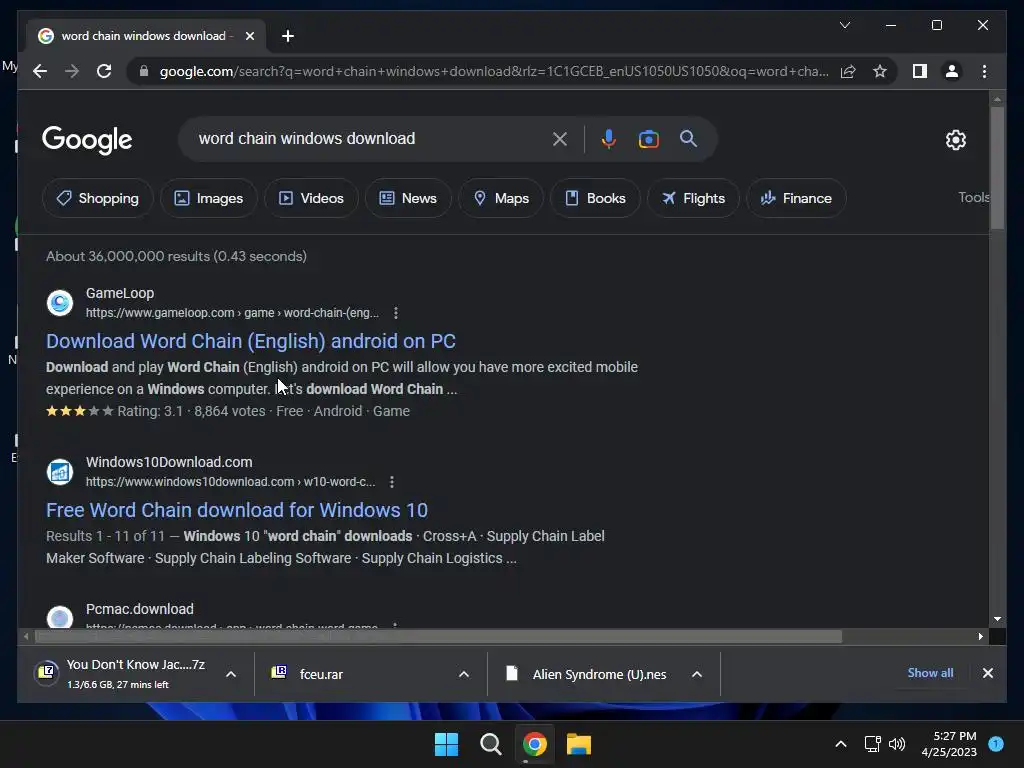The image size is (1024, 768).
Task: Open more options for Windows10Download result
Action: [392, 482]
